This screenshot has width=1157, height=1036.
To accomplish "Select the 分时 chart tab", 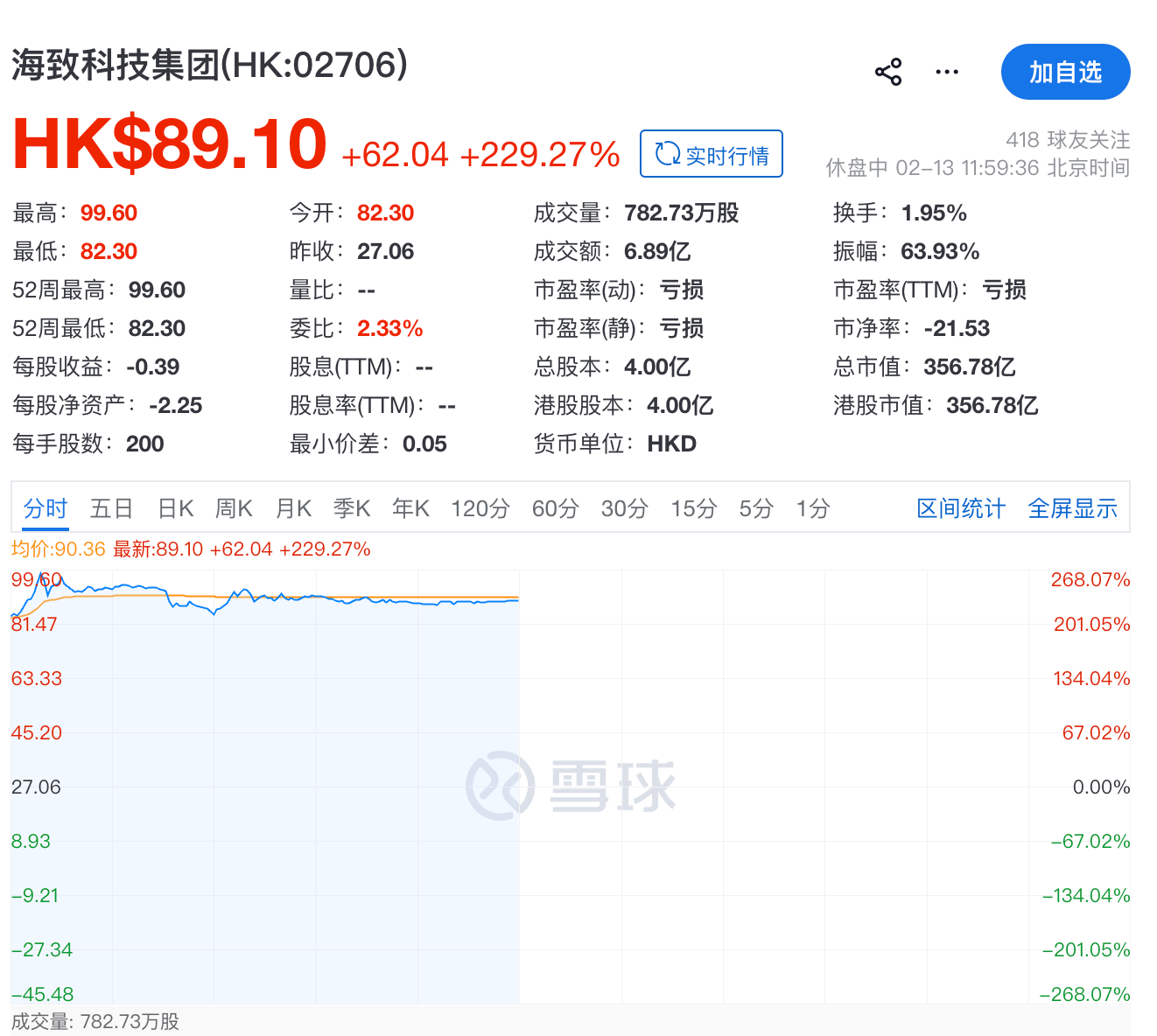I will (46, 508).
